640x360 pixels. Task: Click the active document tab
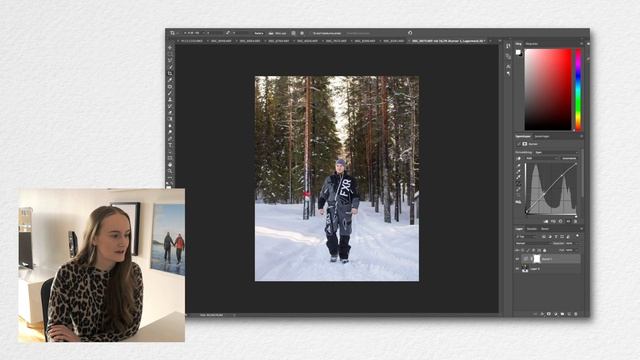448,41
